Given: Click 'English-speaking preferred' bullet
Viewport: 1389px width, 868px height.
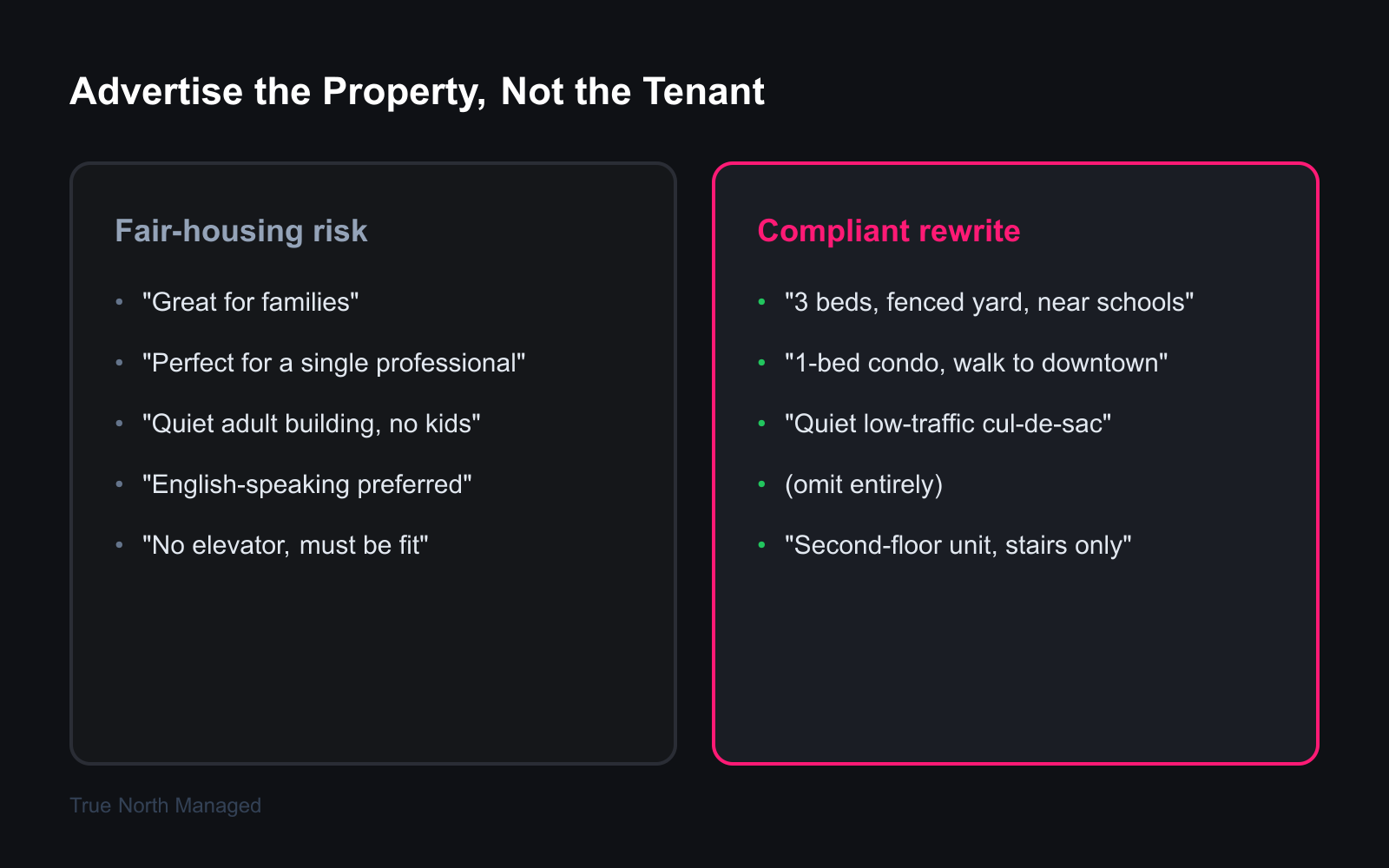Looking at the screenshot, I should pyautogui.click(x=307, y=484).
